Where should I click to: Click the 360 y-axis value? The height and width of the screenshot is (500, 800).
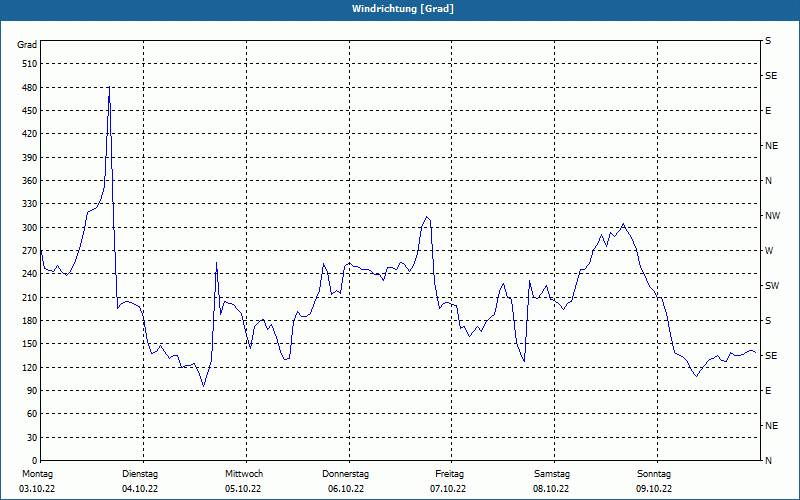point(30,181)
